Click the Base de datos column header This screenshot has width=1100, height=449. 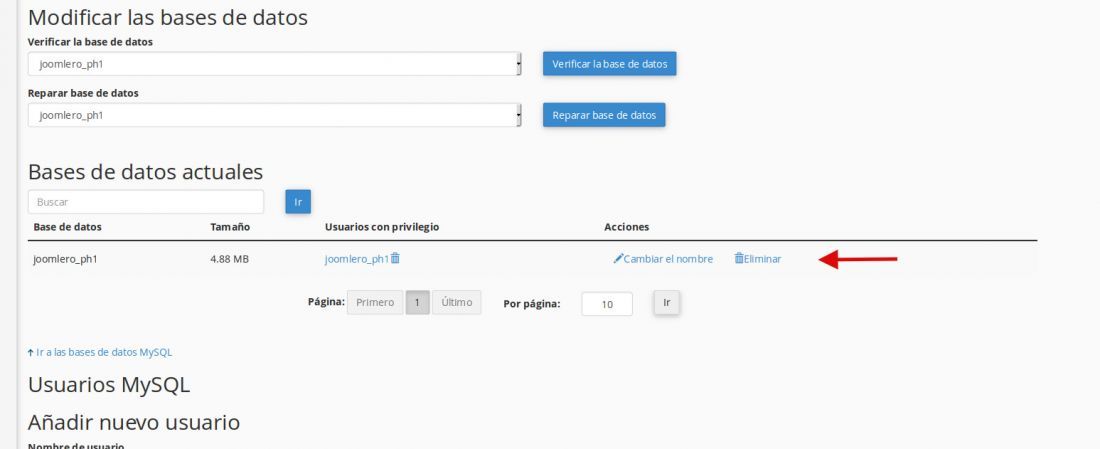click(67, 227)
